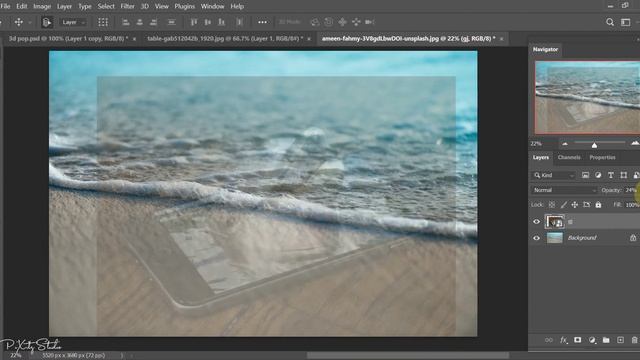This screenshot has height=360, width=640.
Task: Align vertical centers icon
Action: (208, 22)
